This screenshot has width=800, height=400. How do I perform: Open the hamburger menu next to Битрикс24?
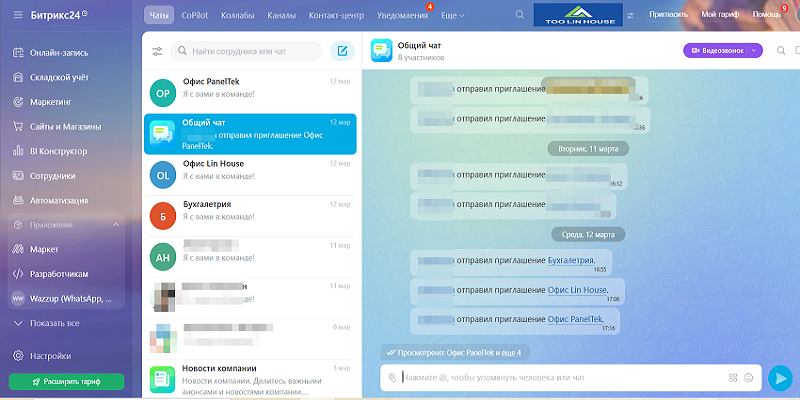click(x=18, y=15)
